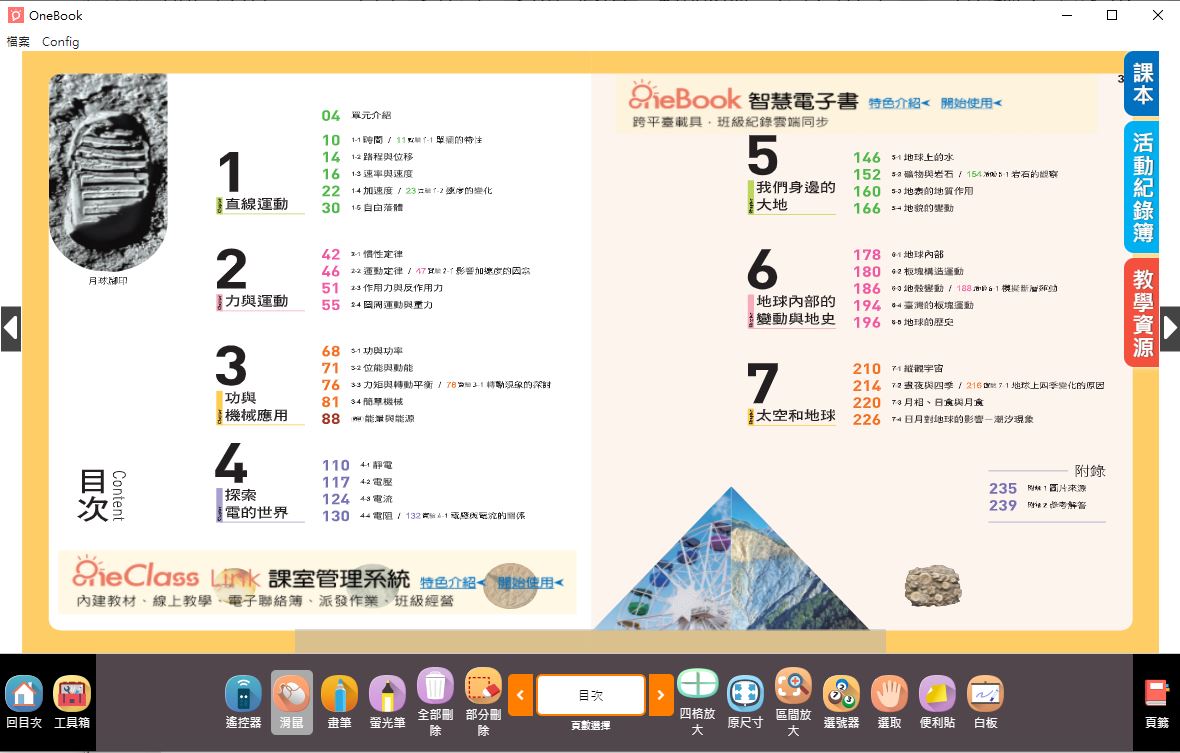This screenshot has height=753, width=1180.
Task: Open the Config menu
Action: tap(60, 41)
